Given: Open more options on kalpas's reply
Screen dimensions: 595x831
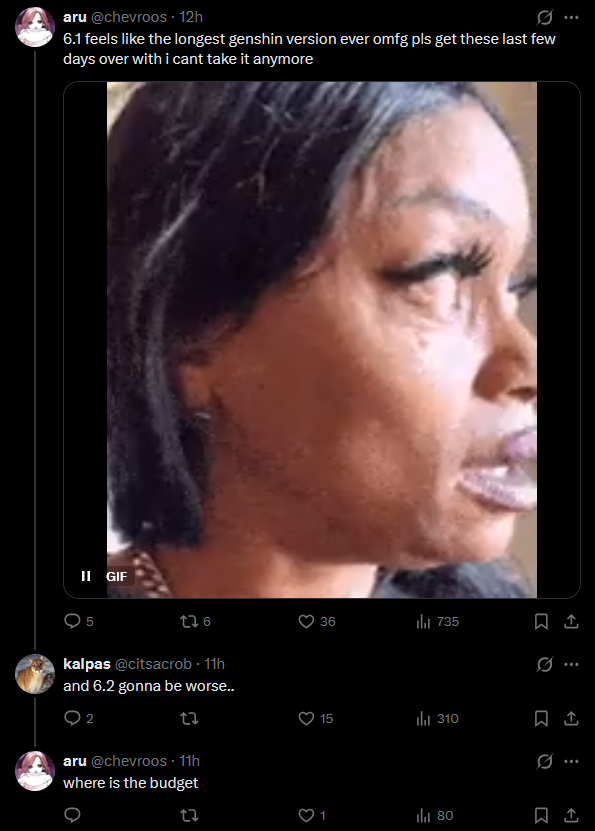Looking at the screenshot, I should pos(571,664).
